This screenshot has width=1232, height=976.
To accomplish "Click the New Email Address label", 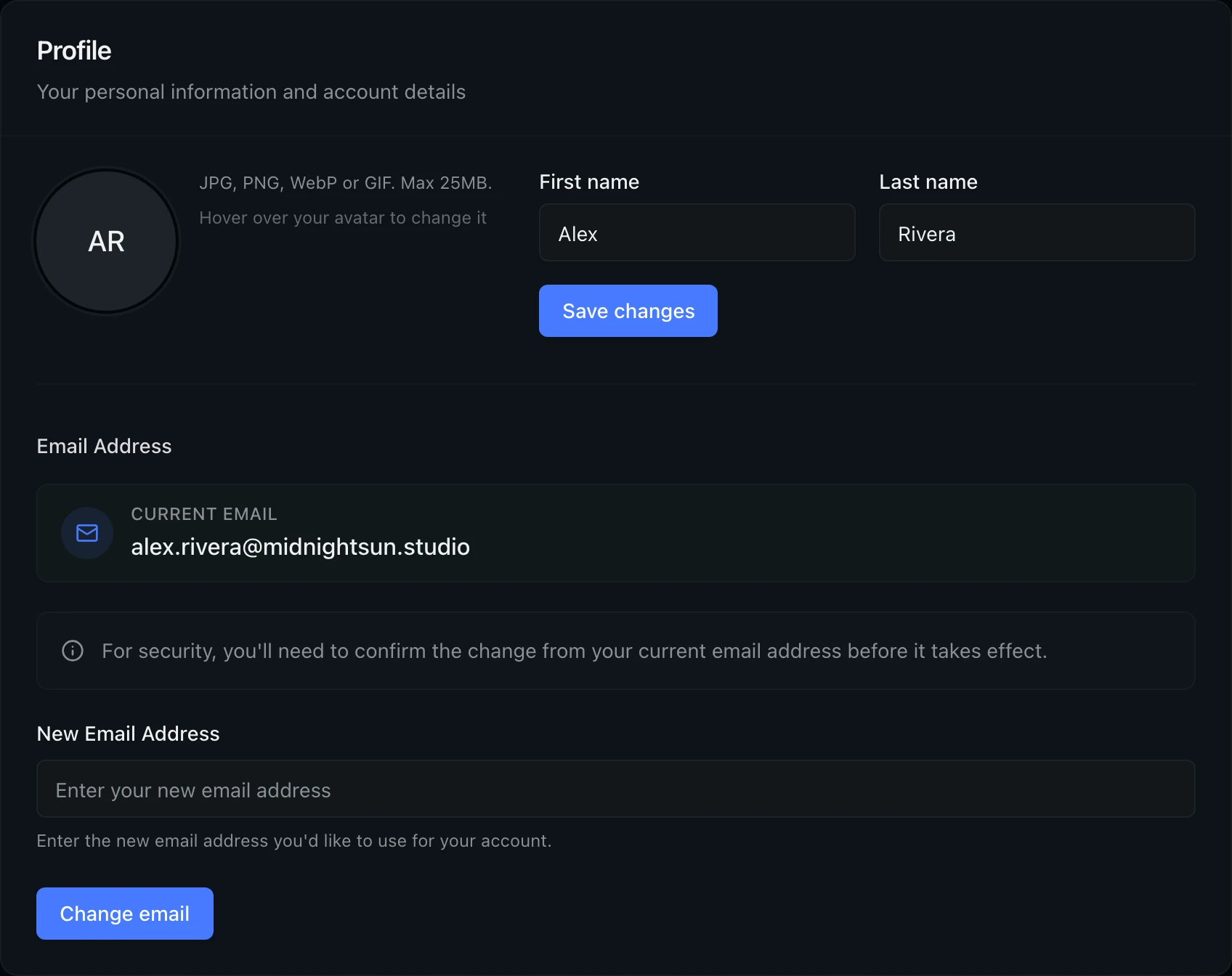I will (x=128, y=734).
